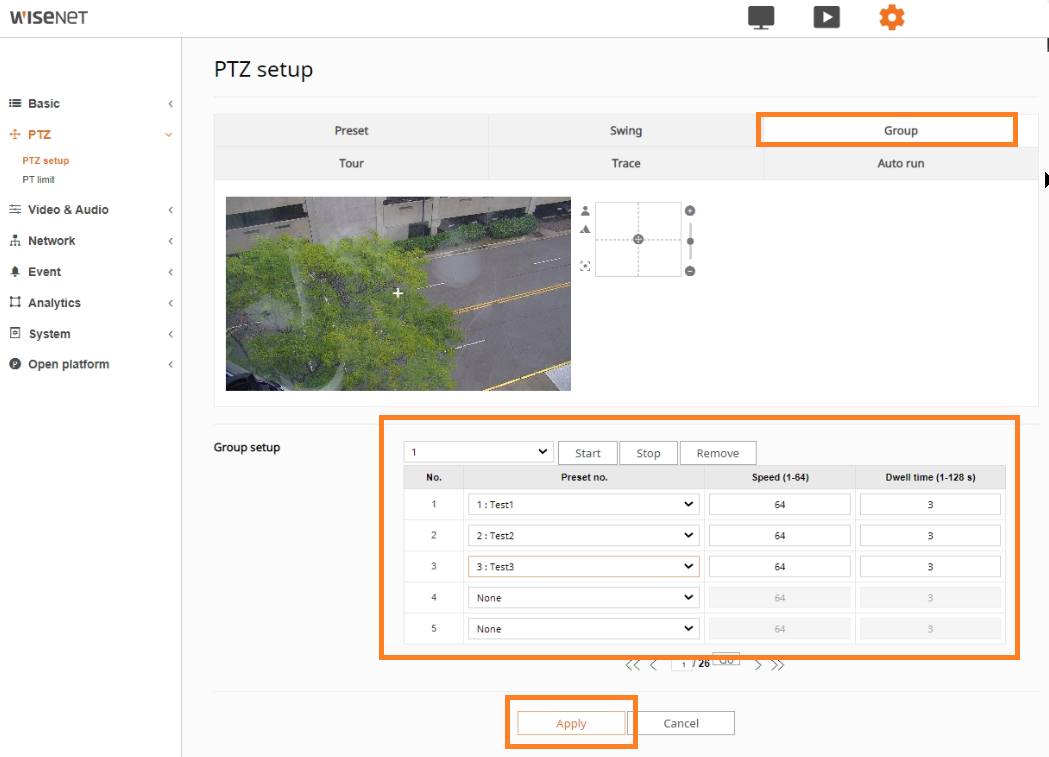Click the zoom in plus button
Image resolution: width=1049 pixels, height=757 pixels.
coord(690,211)
